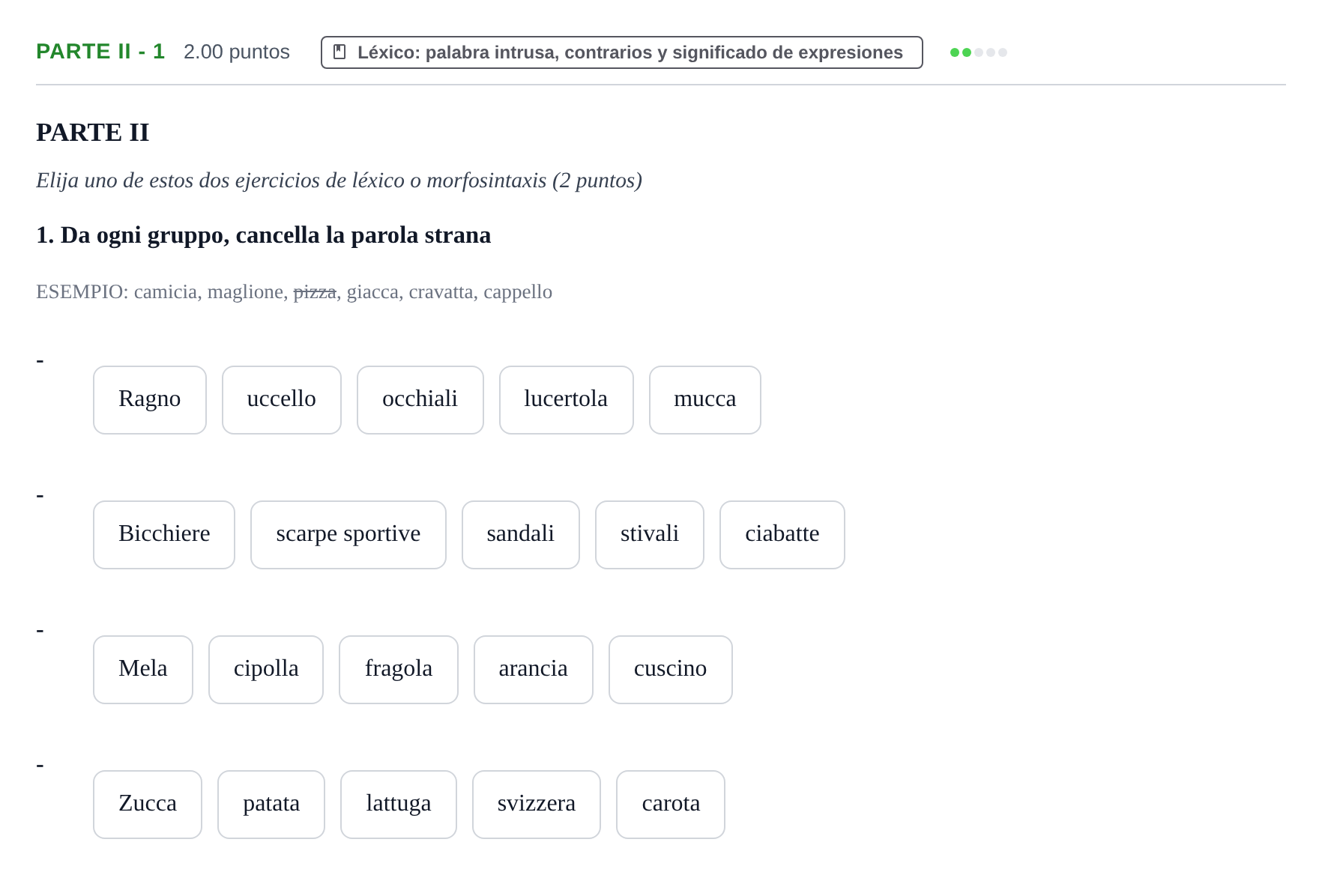Select the word ciabatte
The image size is (1322, 896).
[782, 535]
